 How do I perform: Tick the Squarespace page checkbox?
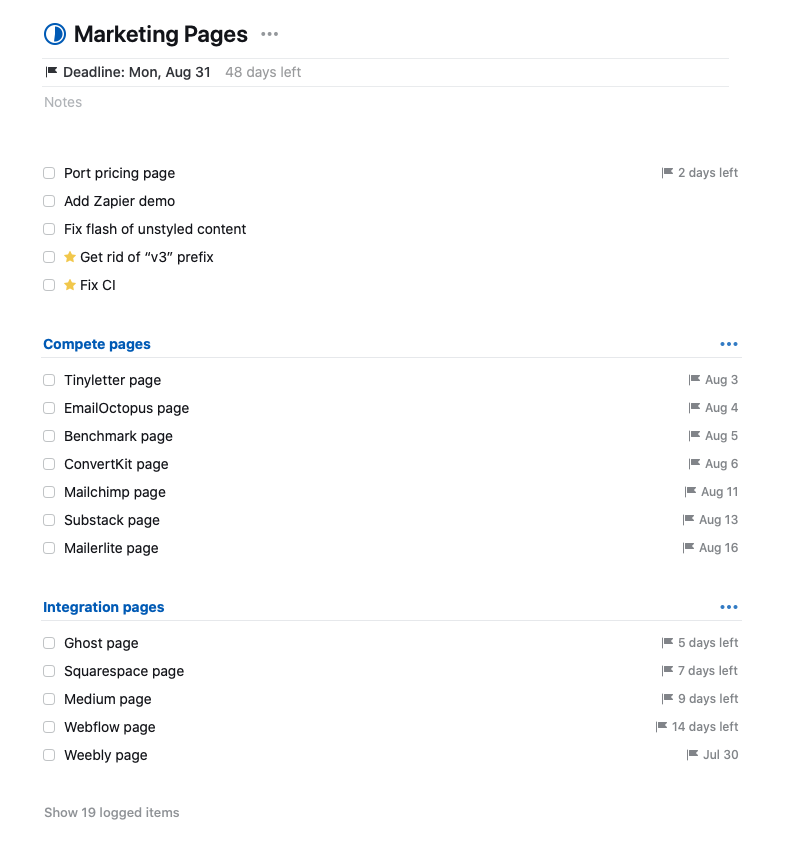click(49, 671)
